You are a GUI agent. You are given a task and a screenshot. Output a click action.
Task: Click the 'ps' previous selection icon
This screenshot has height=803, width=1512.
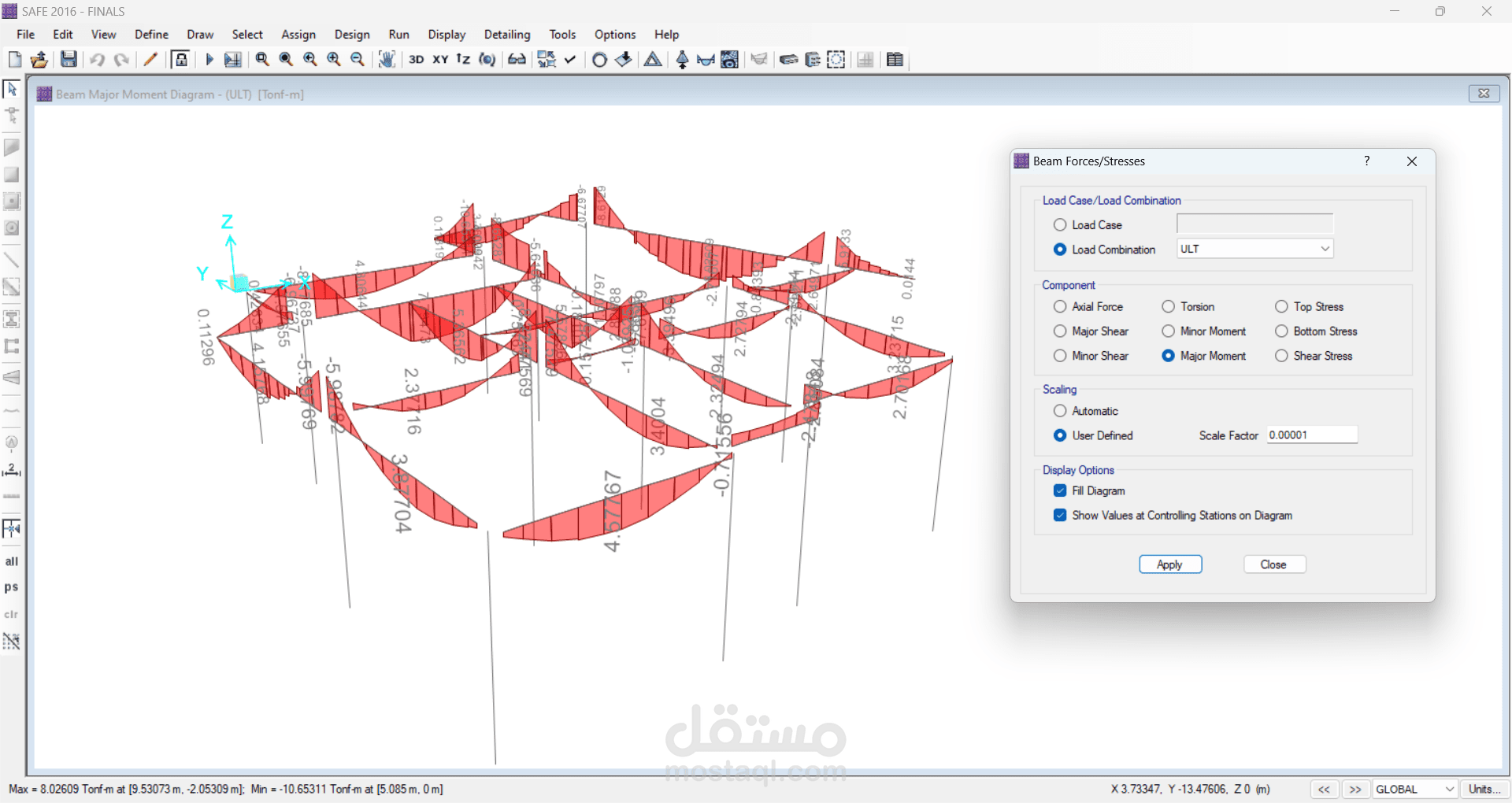12,587
